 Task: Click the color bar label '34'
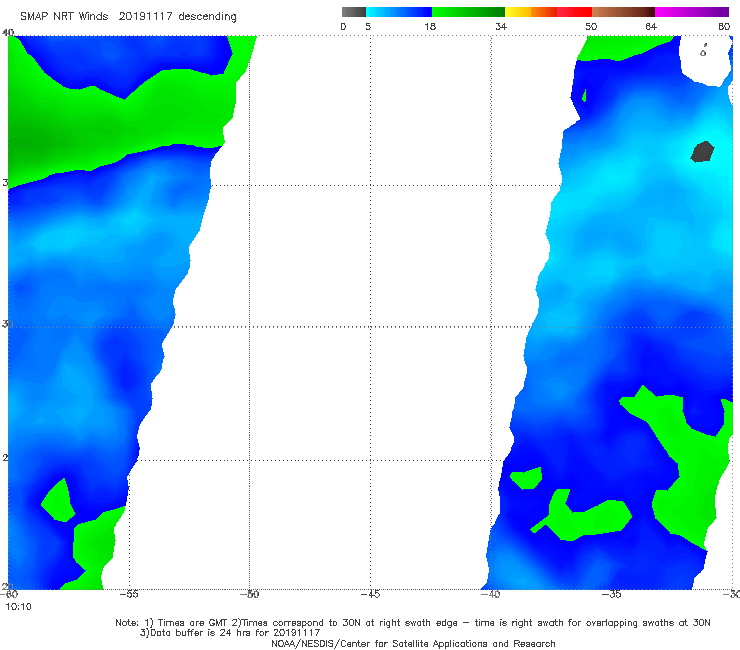coord(501,26)
